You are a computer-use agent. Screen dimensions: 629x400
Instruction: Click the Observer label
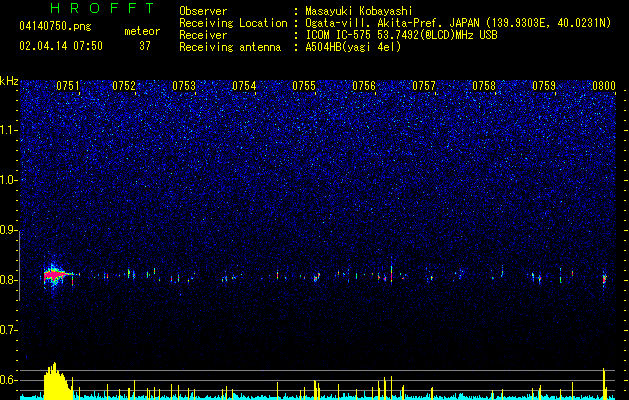[203, 11]
